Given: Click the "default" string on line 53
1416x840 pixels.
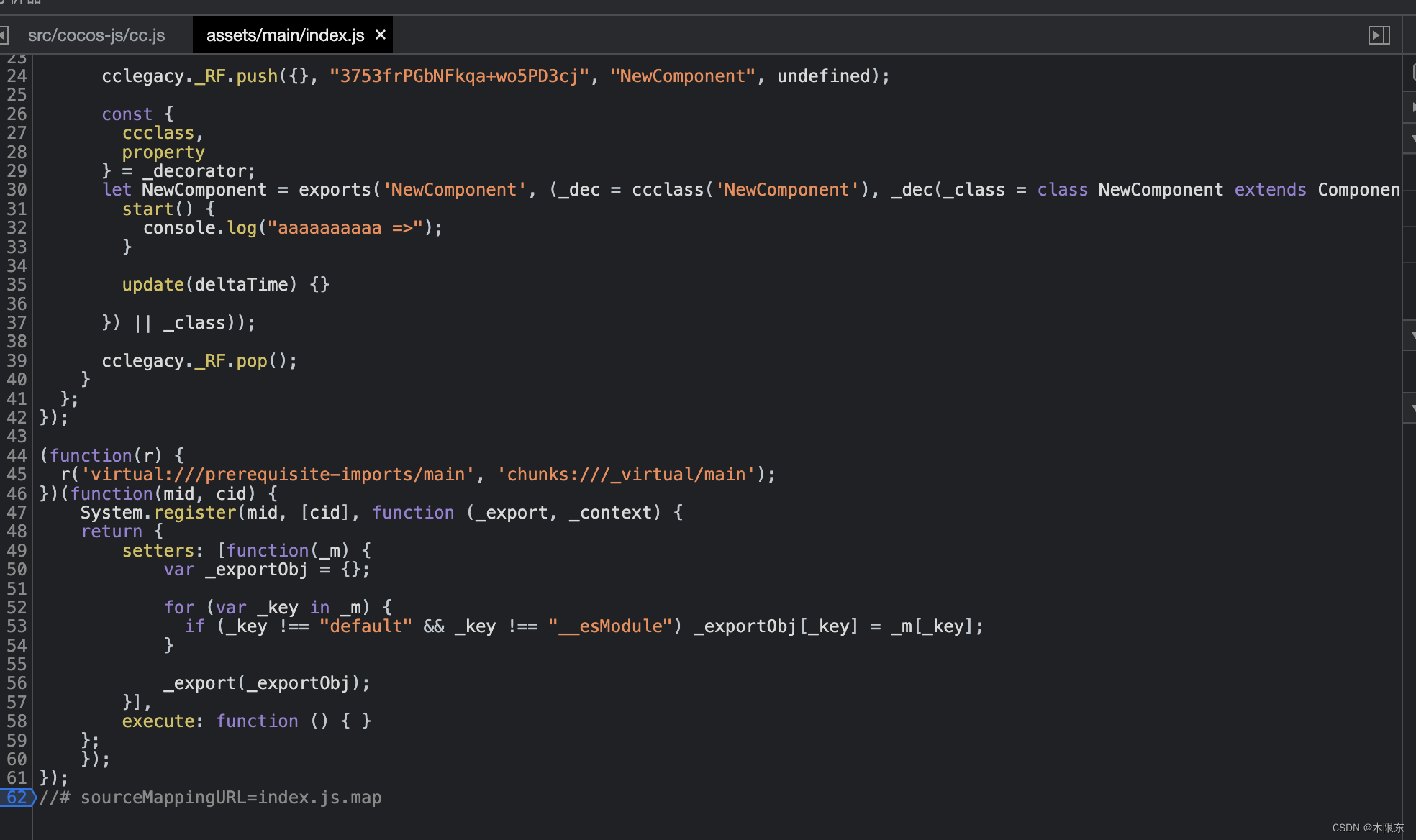Looking at the screenshot, I should [366, 626].
